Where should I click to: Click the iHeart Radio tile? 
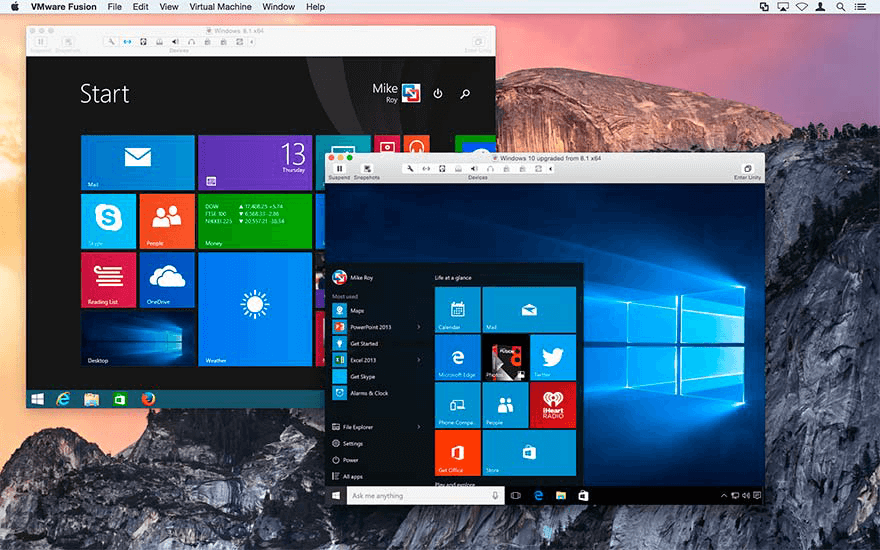(552, 405)
